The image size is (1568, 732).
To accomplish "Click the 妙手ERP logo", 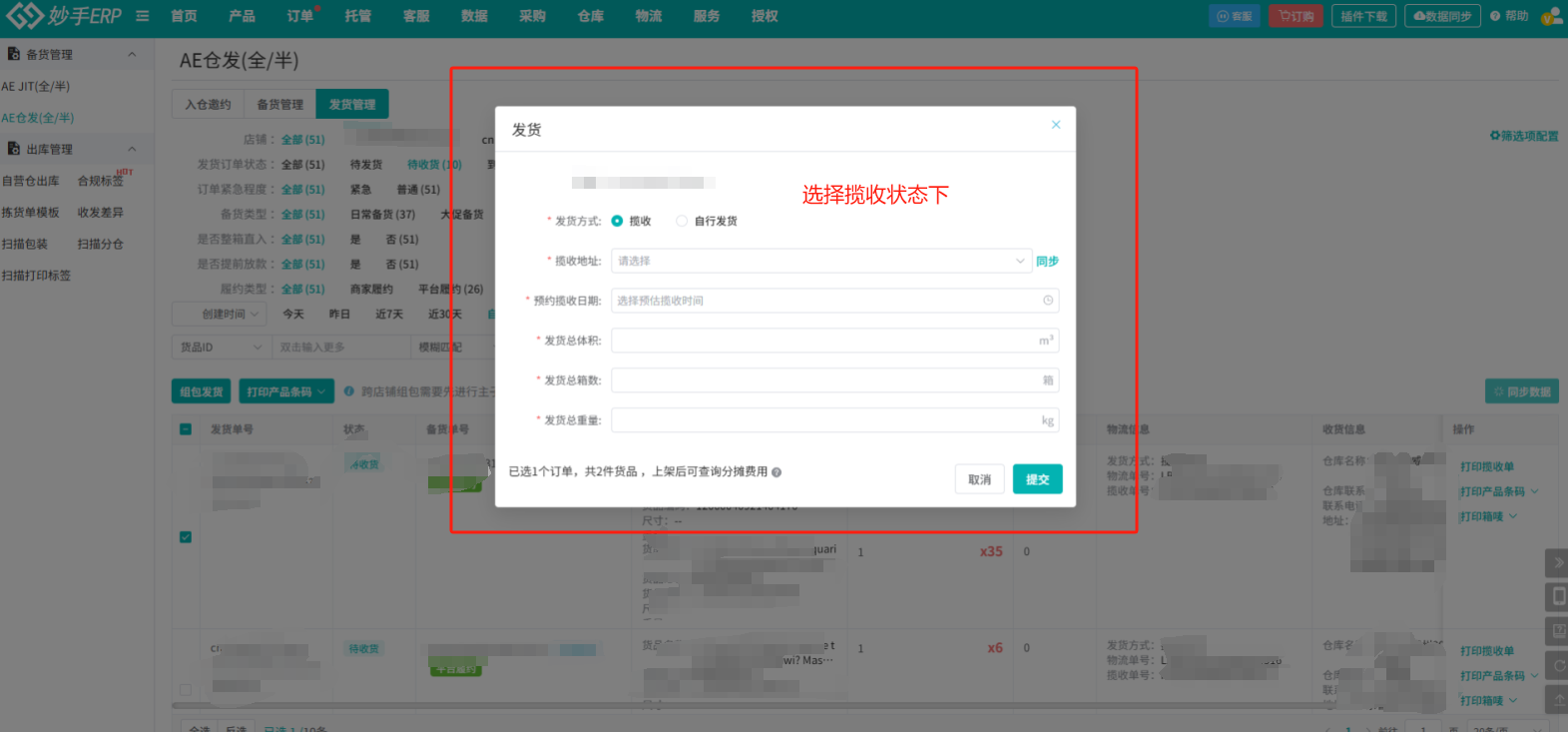I will pos(64,16).
